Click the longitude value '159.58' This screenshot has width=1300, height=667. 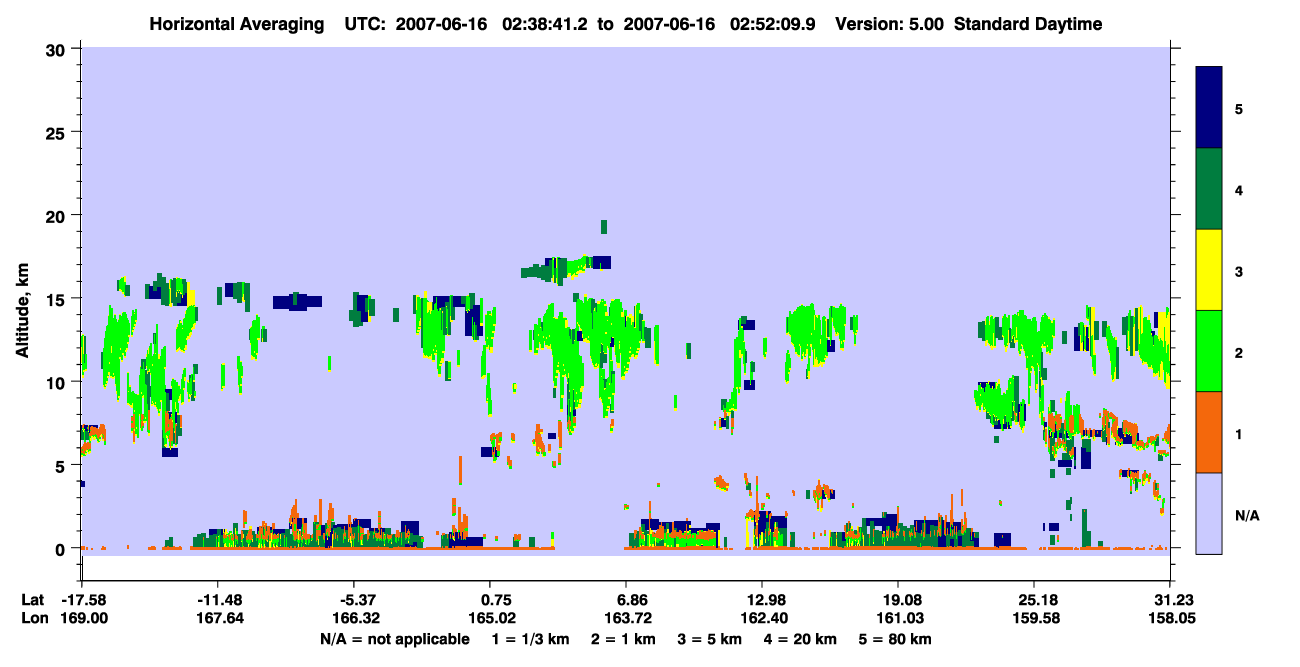(1034, 619)
